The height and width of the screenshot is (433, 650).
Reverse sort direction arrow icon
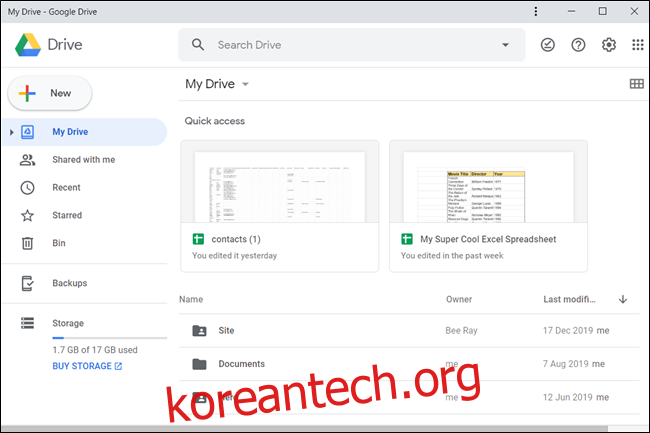(623, 299)
